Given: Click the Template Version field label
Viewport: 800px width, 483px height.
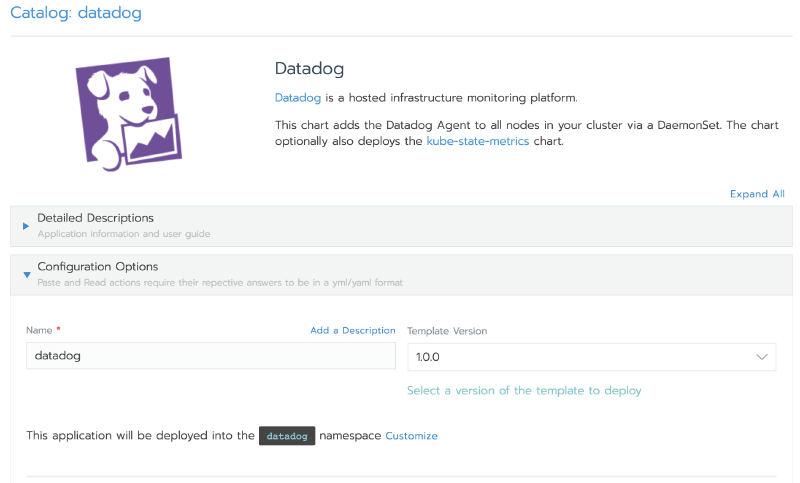Looking at the screenshot, I should pyautogui.click(x=447, y=331).
